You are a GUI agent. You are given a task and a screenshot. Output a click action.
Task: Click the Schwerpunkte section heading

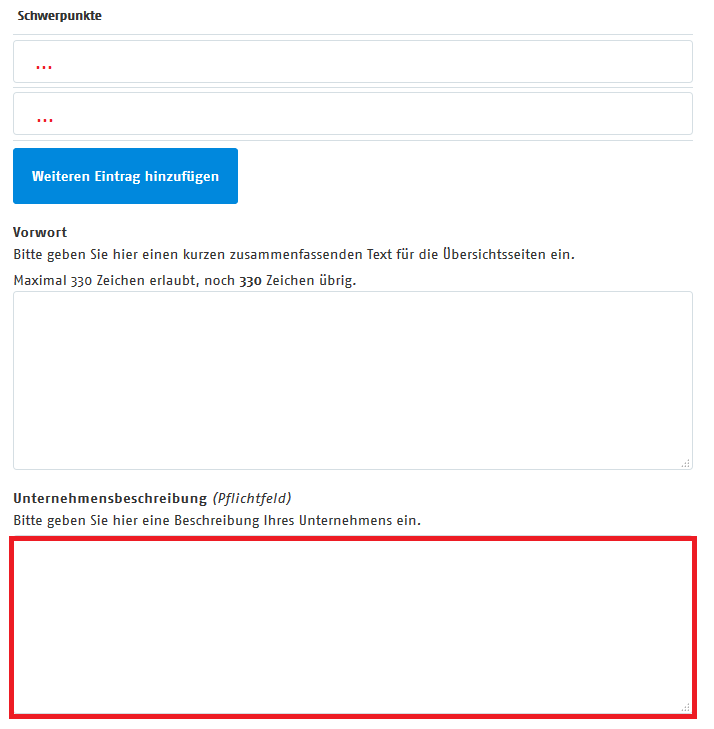point(60,15)
